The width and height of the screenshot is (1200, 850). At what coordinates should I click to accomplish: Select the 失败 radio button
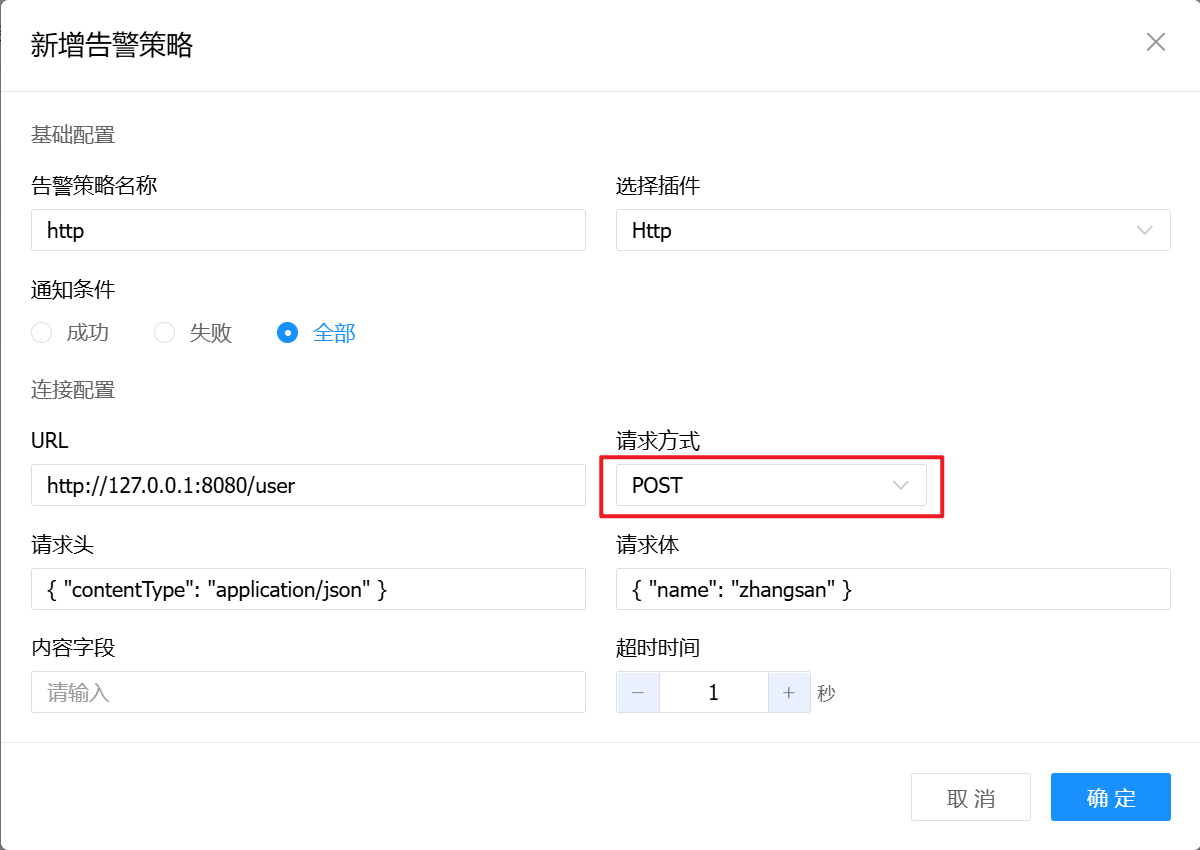point(165,333)
